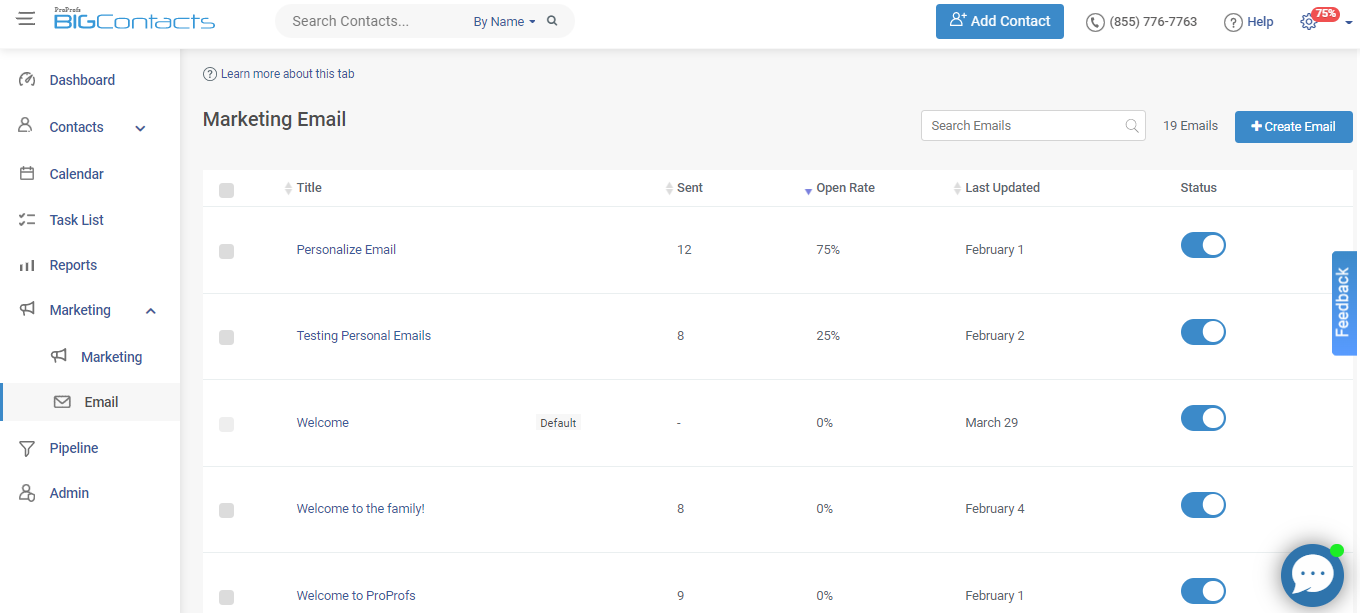Click the Create Email button
Screen dimensions: 1360x613
point(1293,126)
